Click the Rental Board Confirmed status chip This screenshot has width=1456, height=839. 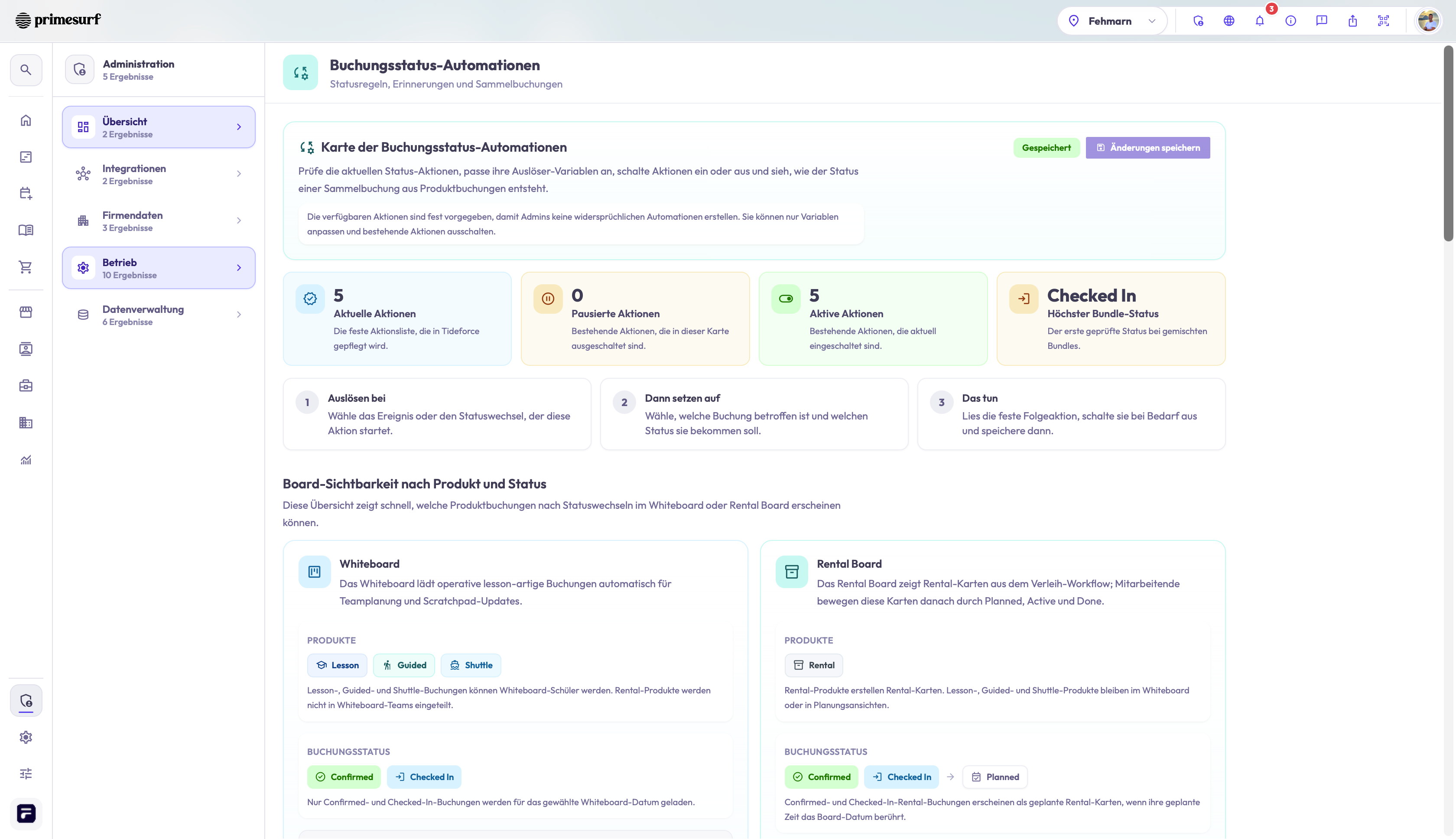821,777
